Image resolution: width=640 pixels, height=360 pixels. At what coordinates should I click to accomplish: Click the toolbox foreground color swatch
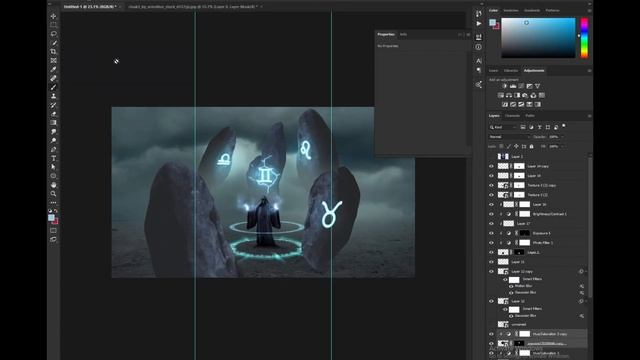point(51,218)
